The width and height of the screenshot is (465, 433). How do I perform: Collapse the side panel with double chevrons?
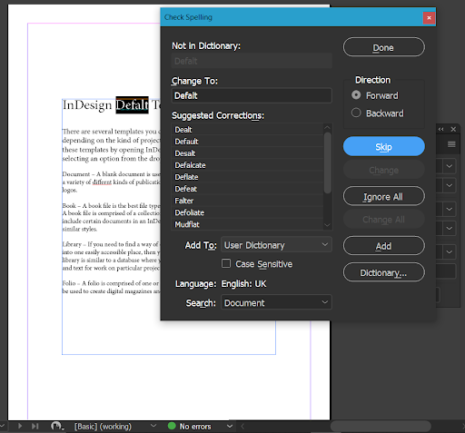tap(441, 129)
